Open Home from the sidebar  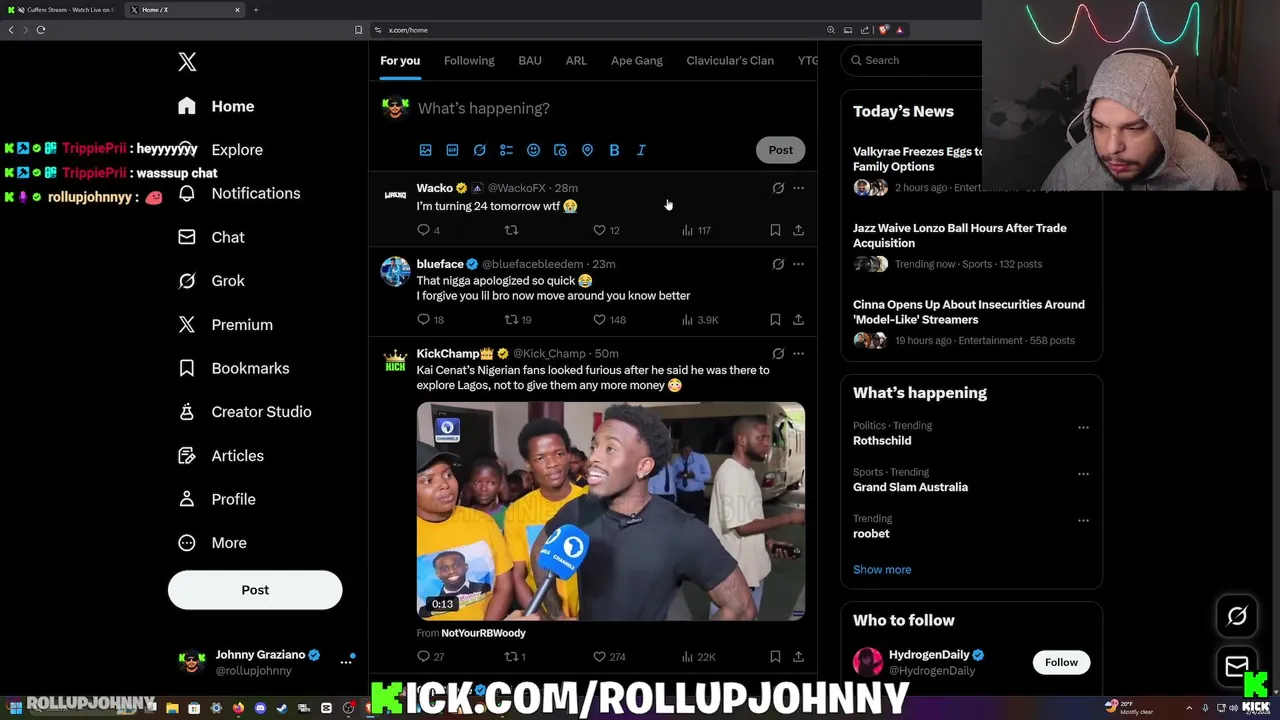pos(217,106)
